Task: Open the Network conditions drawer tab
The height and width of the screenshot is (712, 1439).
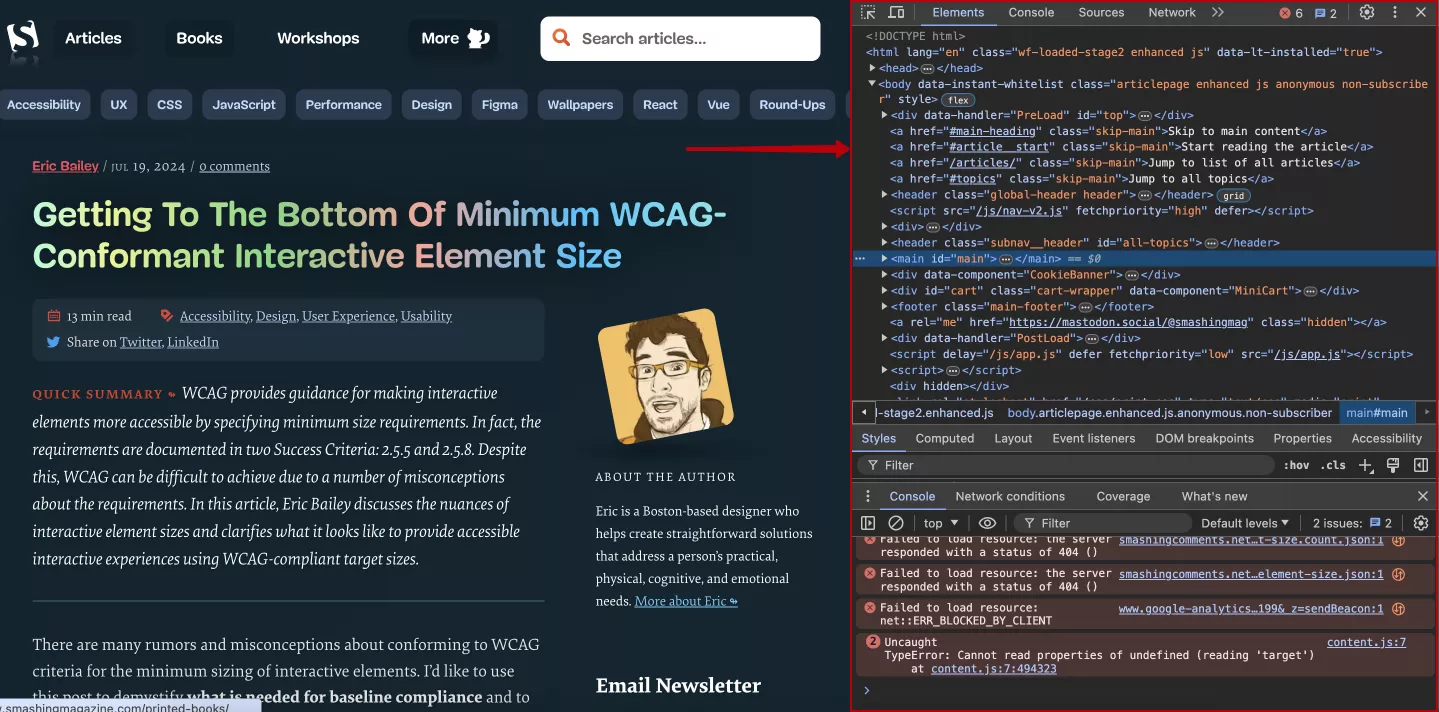Action: [x=1010, y=496]
